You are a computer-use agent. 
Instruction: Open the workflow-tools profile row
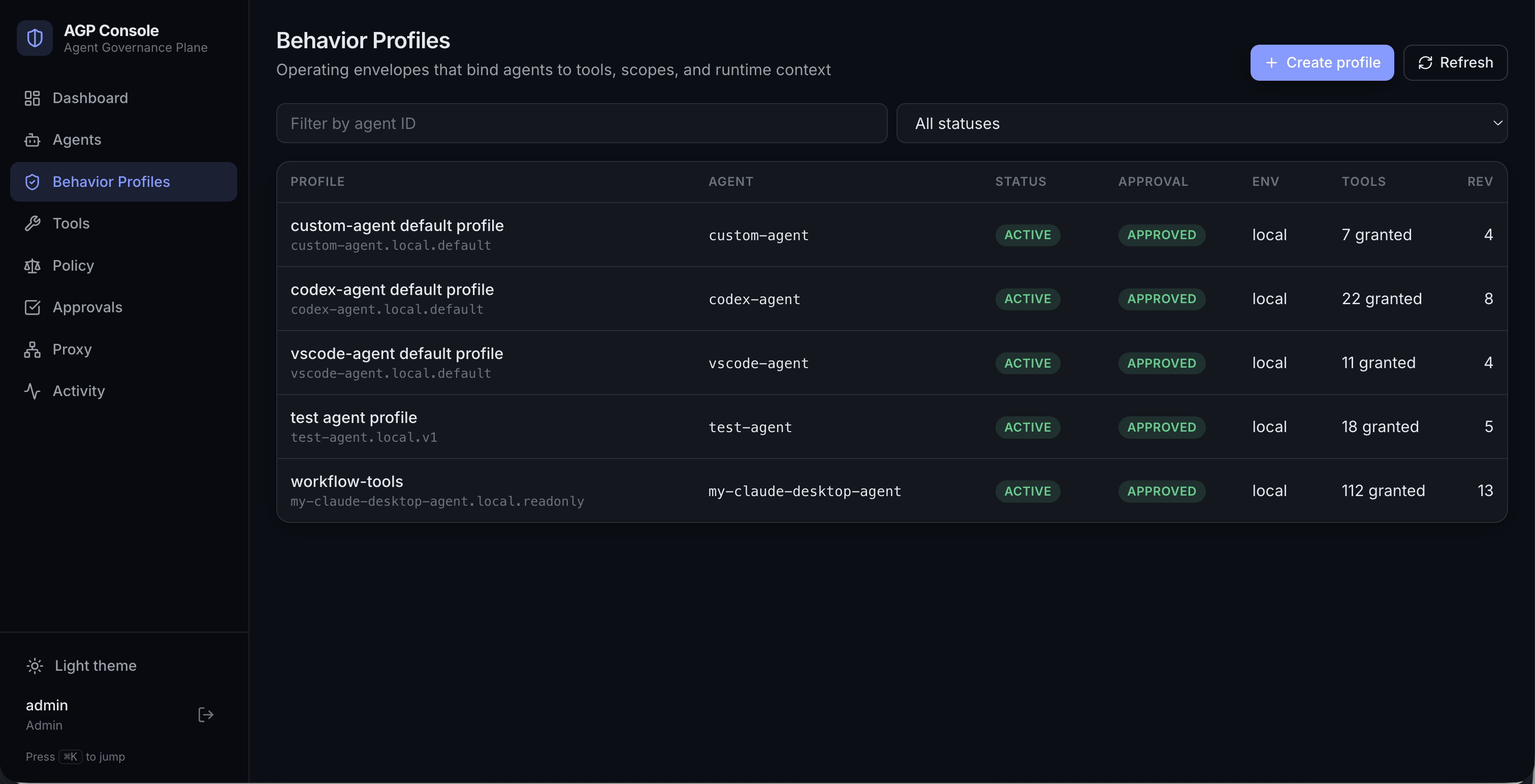pos(891,491)
